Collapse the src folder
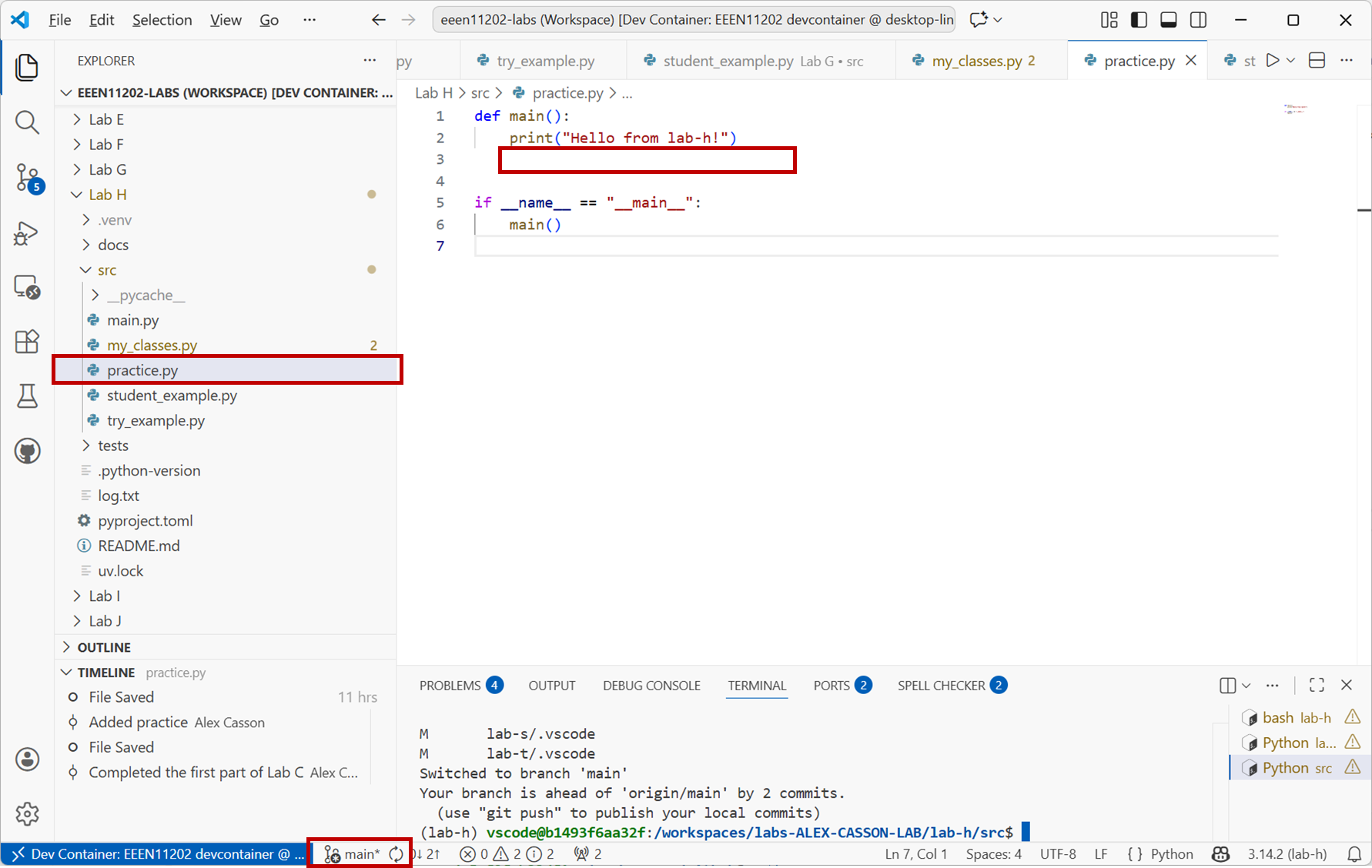This screenshot has height=868, width=1372. pos(107,270)
